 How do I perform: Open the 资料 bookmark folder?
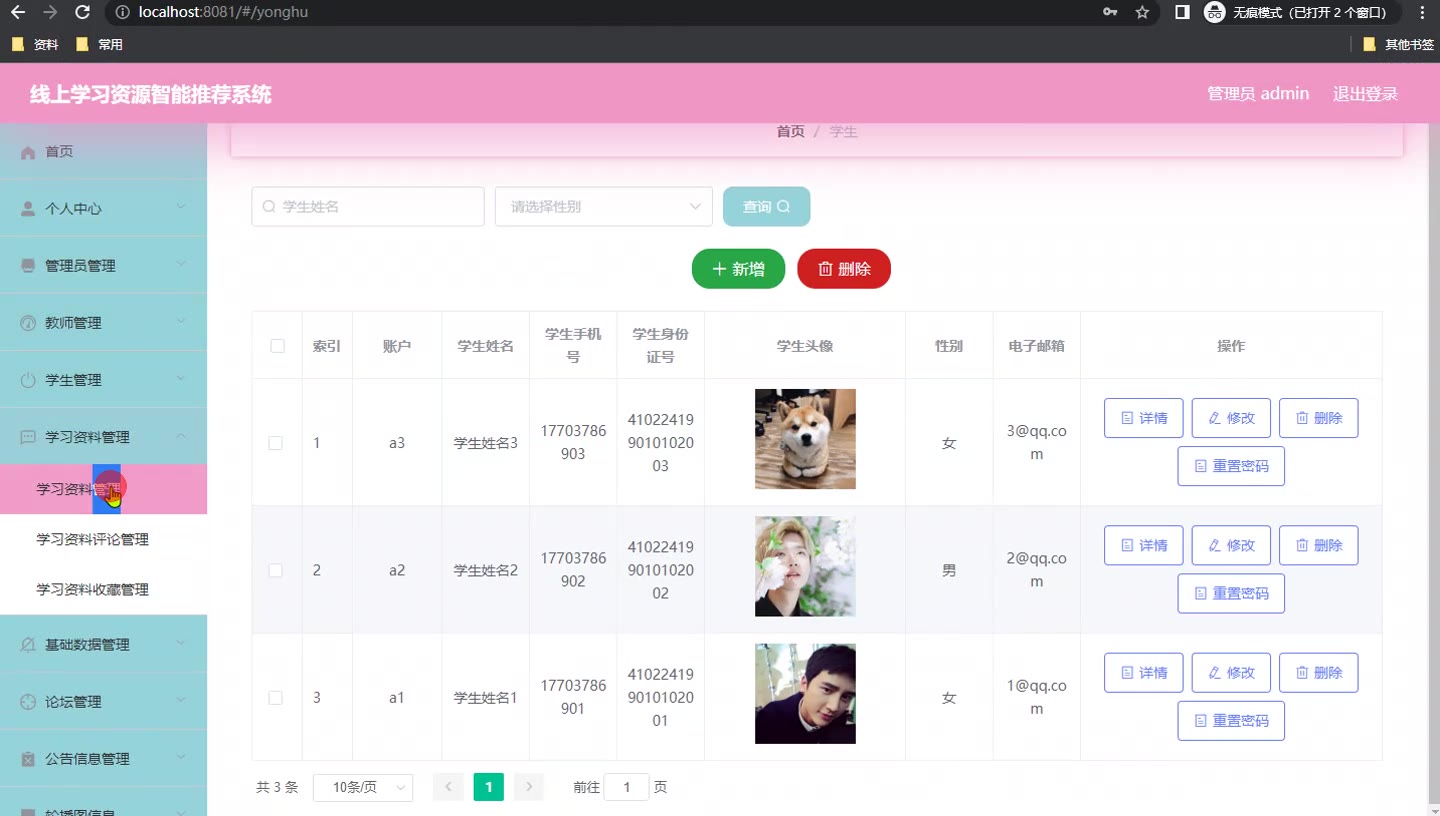pos(35,45)
